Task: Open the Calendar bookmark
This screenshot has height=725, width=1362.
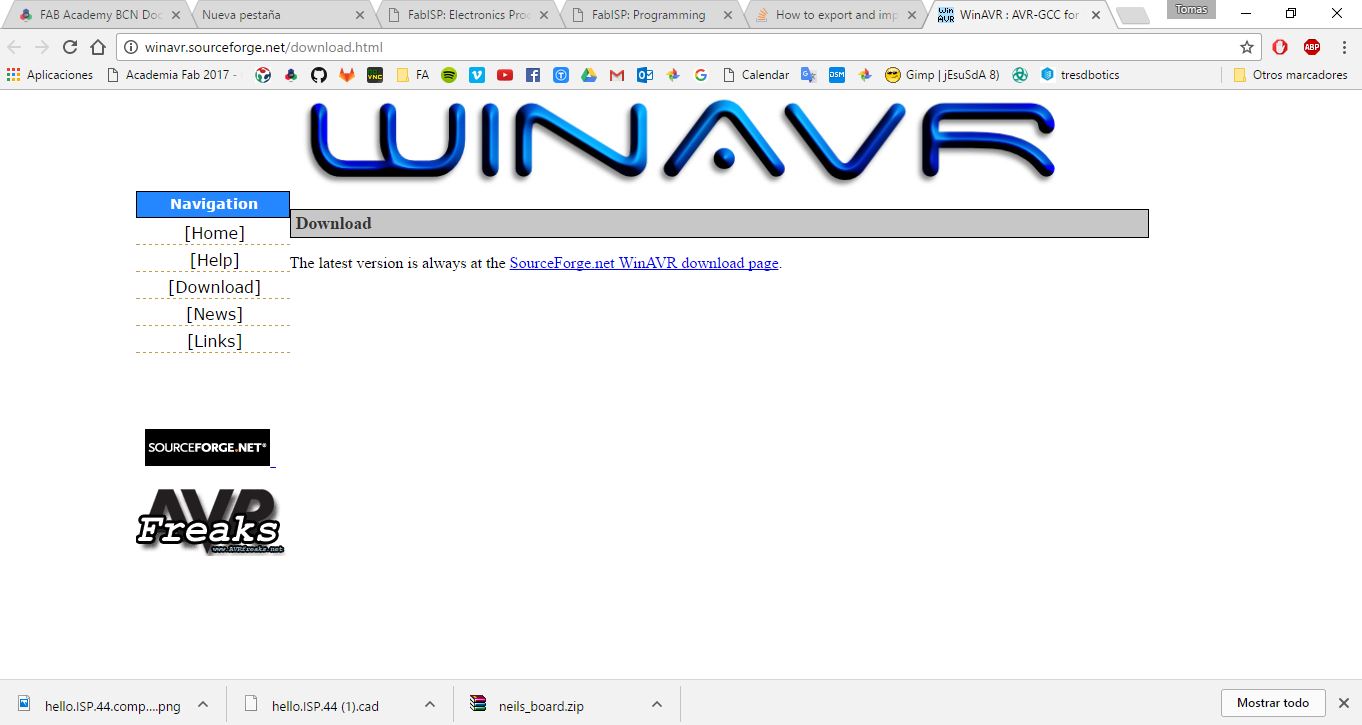Action: 756,75
